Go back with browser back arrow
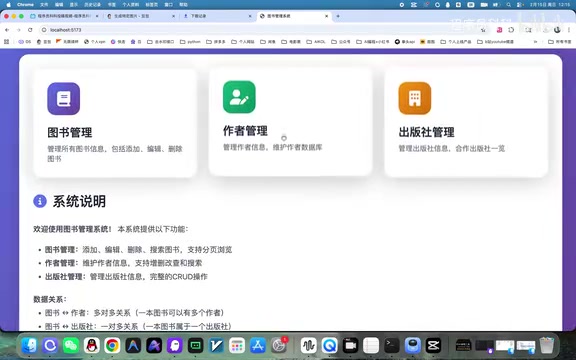This screenshot has height=360, width=576. coord(7,30)
